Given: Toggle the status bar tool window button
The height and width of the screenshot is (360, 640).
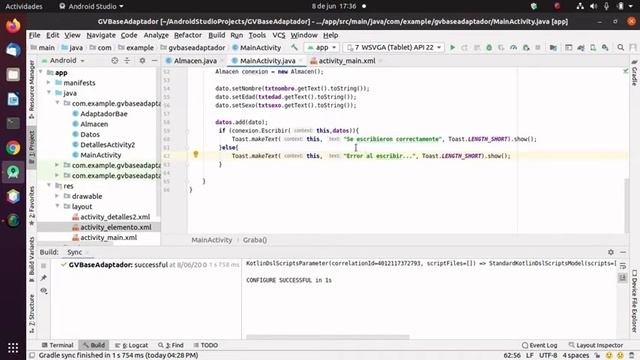Looking at the screenshot, I should click(32, 356).
